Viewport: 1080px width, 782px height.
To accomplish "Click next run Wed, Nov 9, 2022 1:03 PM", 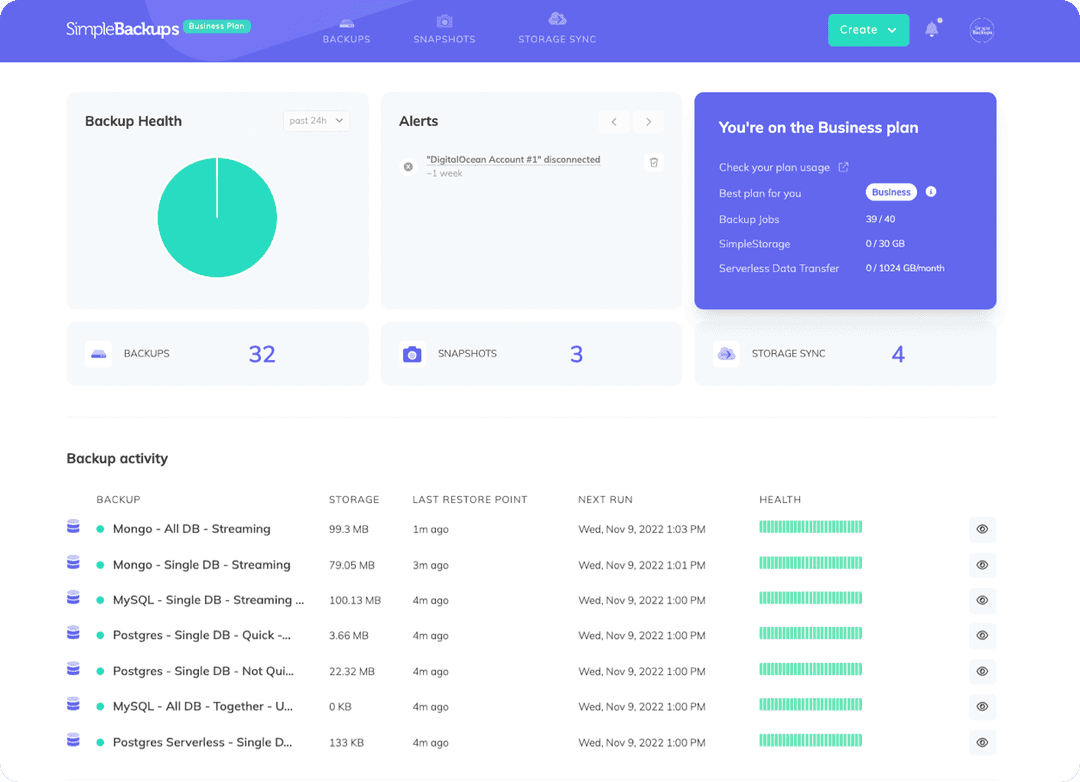I will click(642, 529).
